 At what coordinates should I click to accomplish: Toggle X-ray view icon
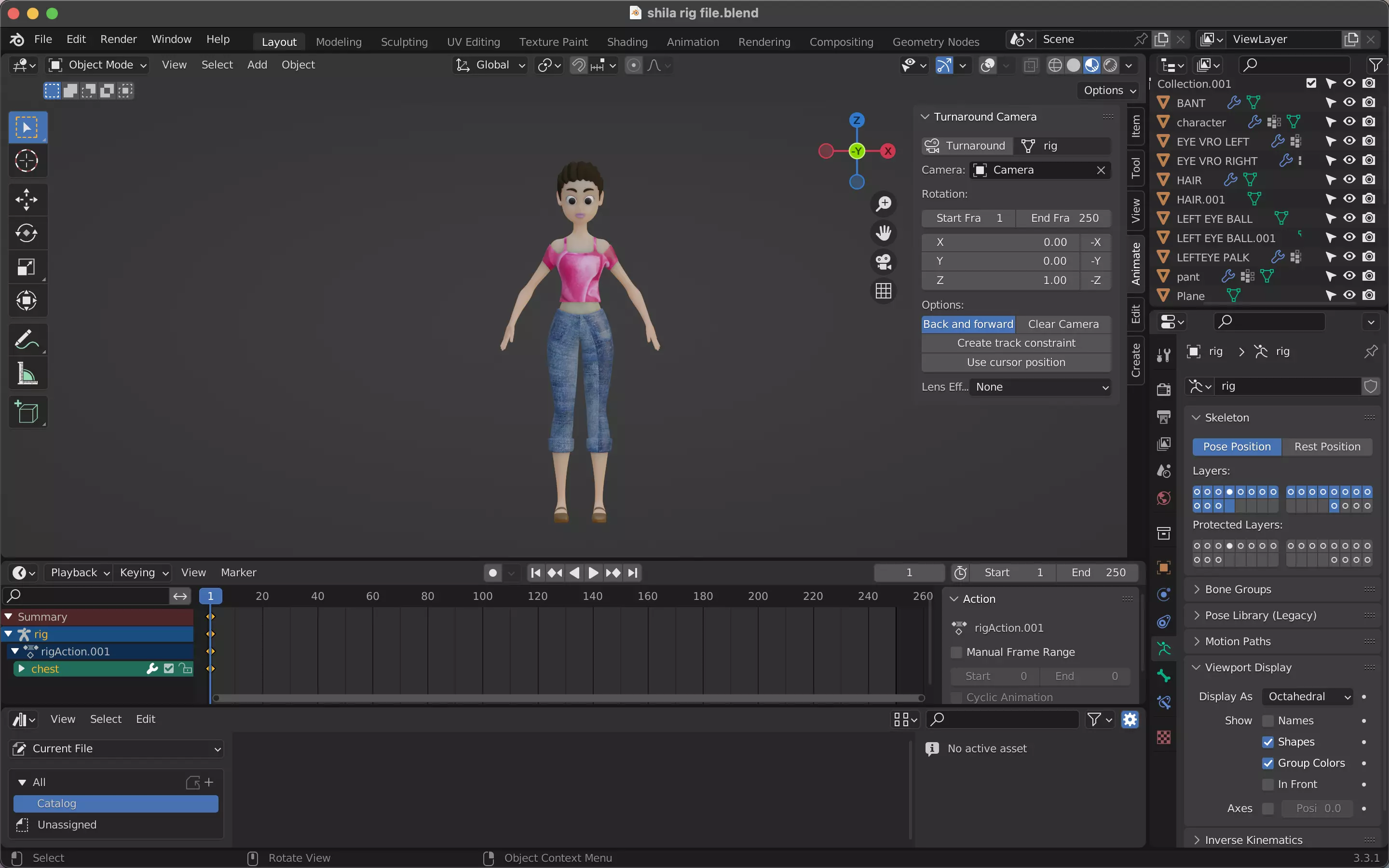pos(1031,65)
